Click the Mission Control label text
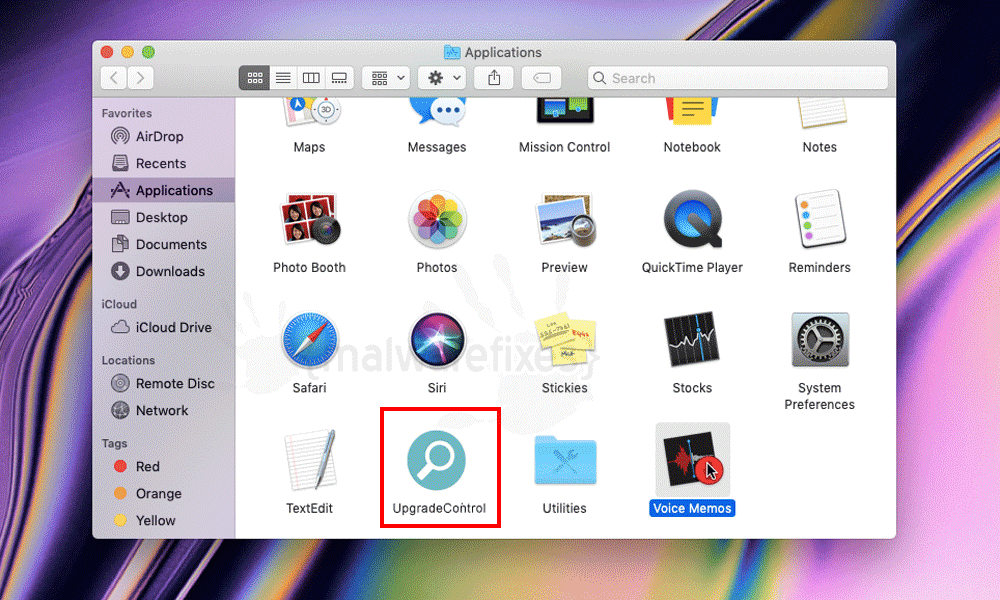 (x=564, y=147)
